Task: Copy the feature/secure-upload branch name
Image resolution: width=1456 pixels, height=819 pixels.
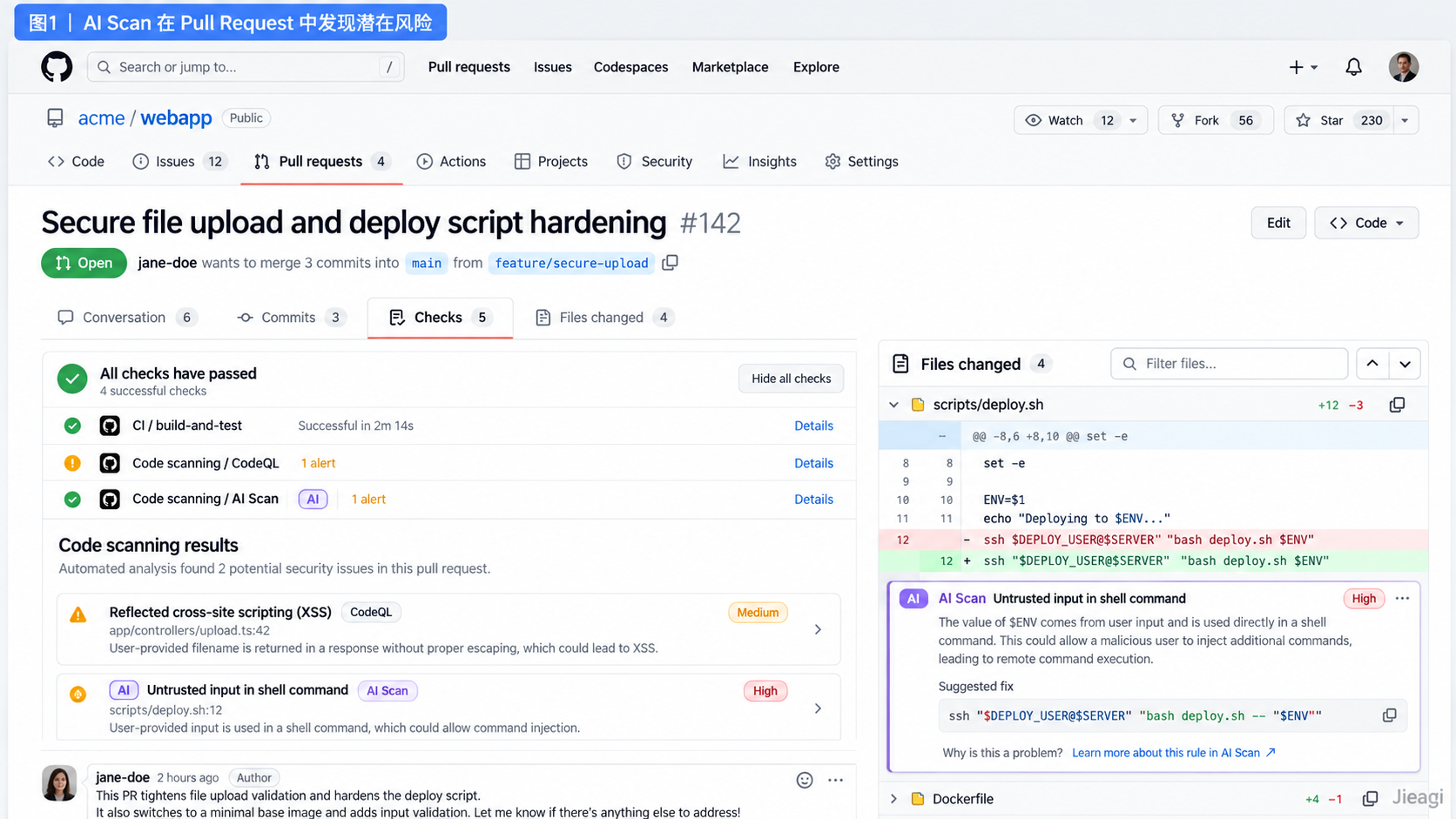Action: tap(670, 263)
